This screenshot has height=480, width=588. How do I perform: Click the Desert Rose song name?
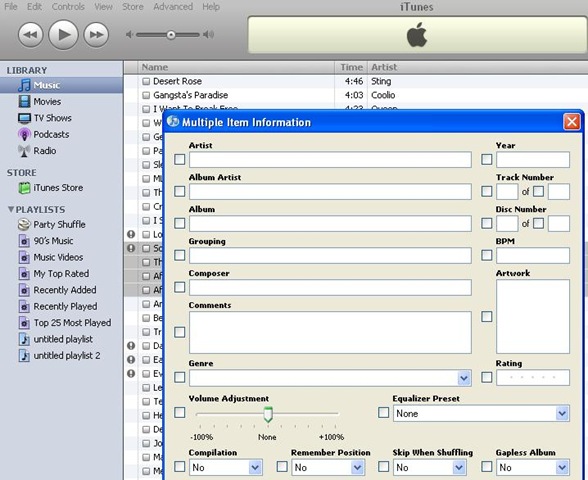[x=177, y=81]
